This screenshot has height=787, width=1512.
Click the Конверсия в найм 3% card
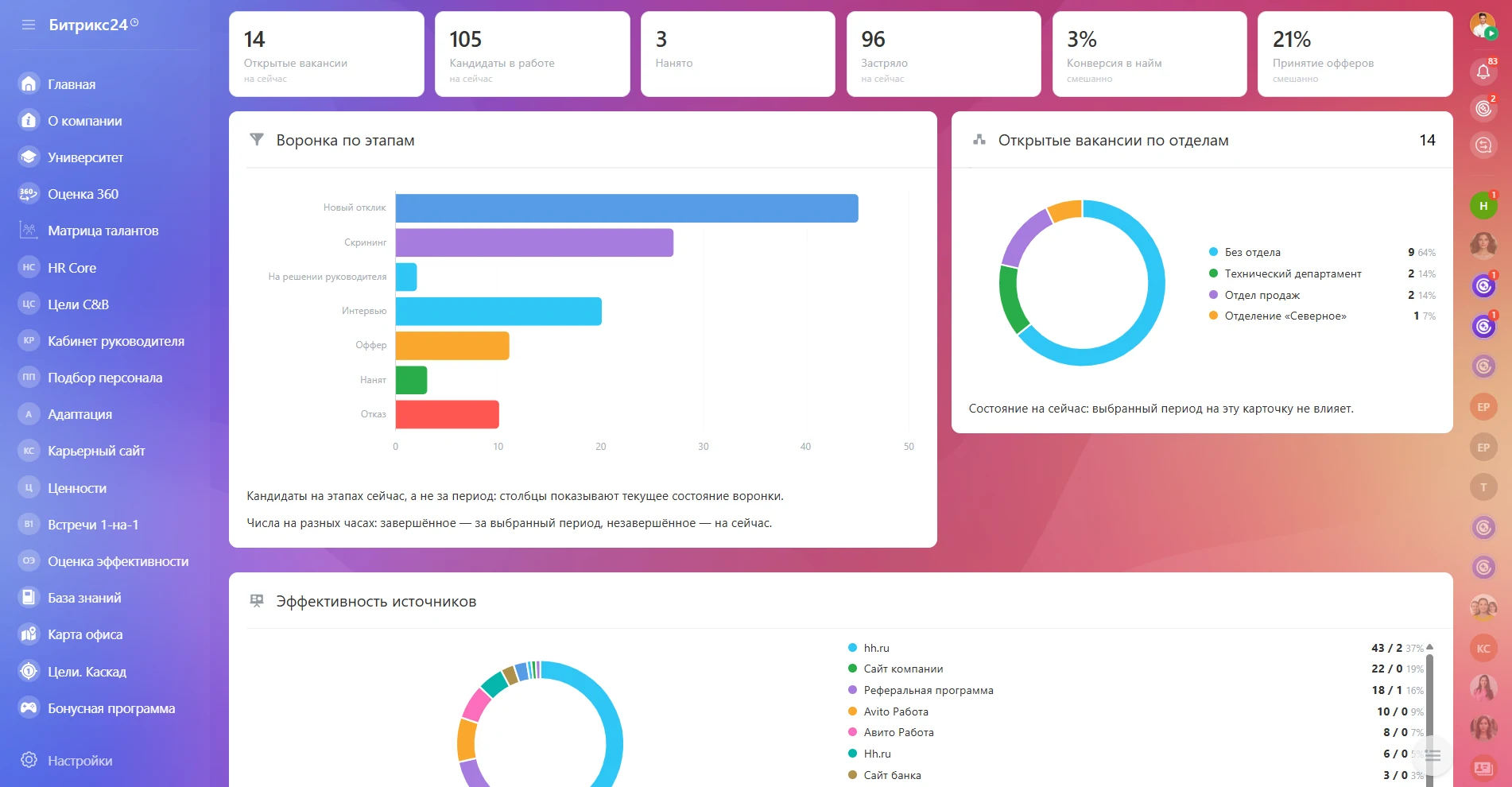(x=1150, y=54)
